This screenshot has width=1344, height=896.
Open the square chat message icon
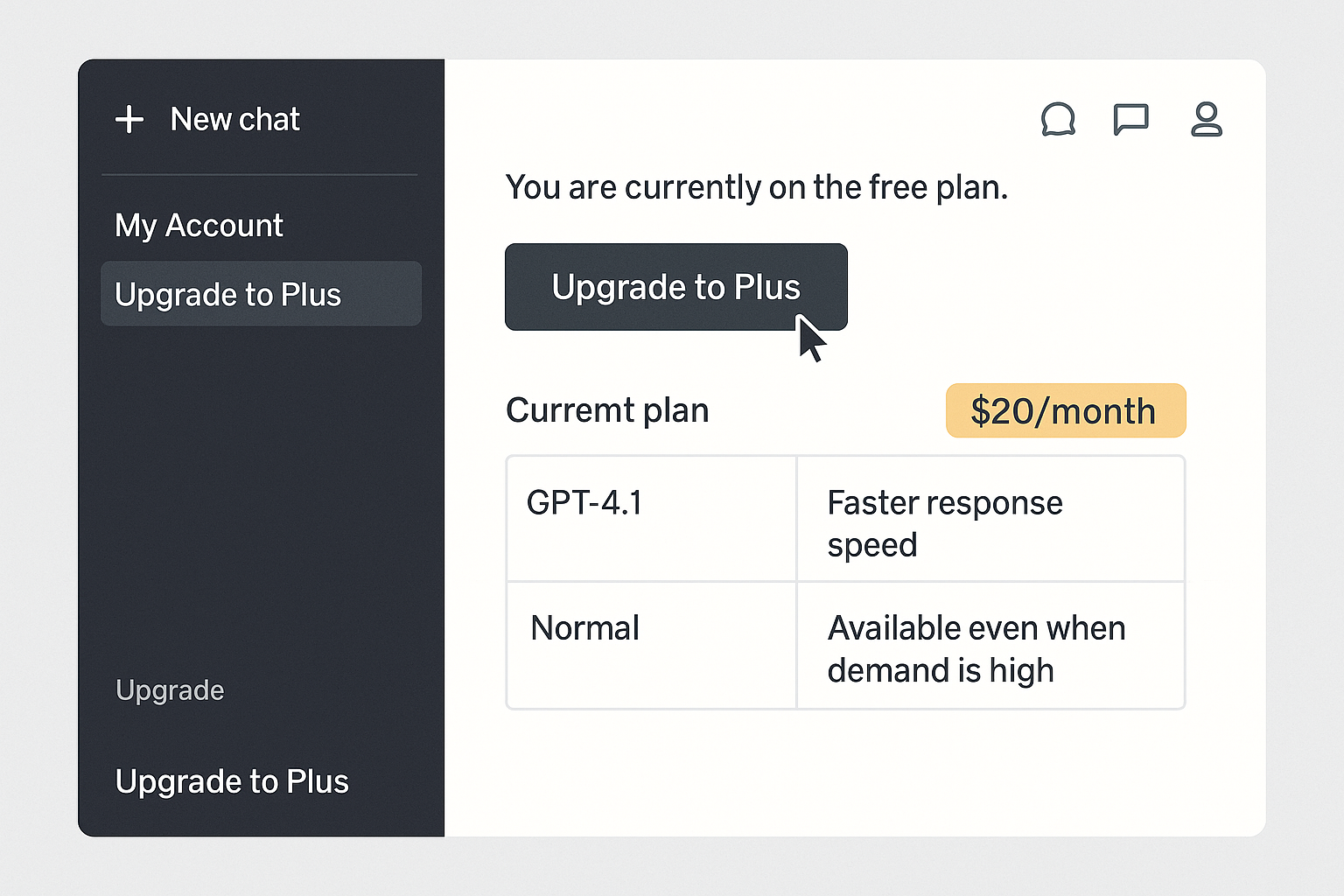pos(1130,120)
